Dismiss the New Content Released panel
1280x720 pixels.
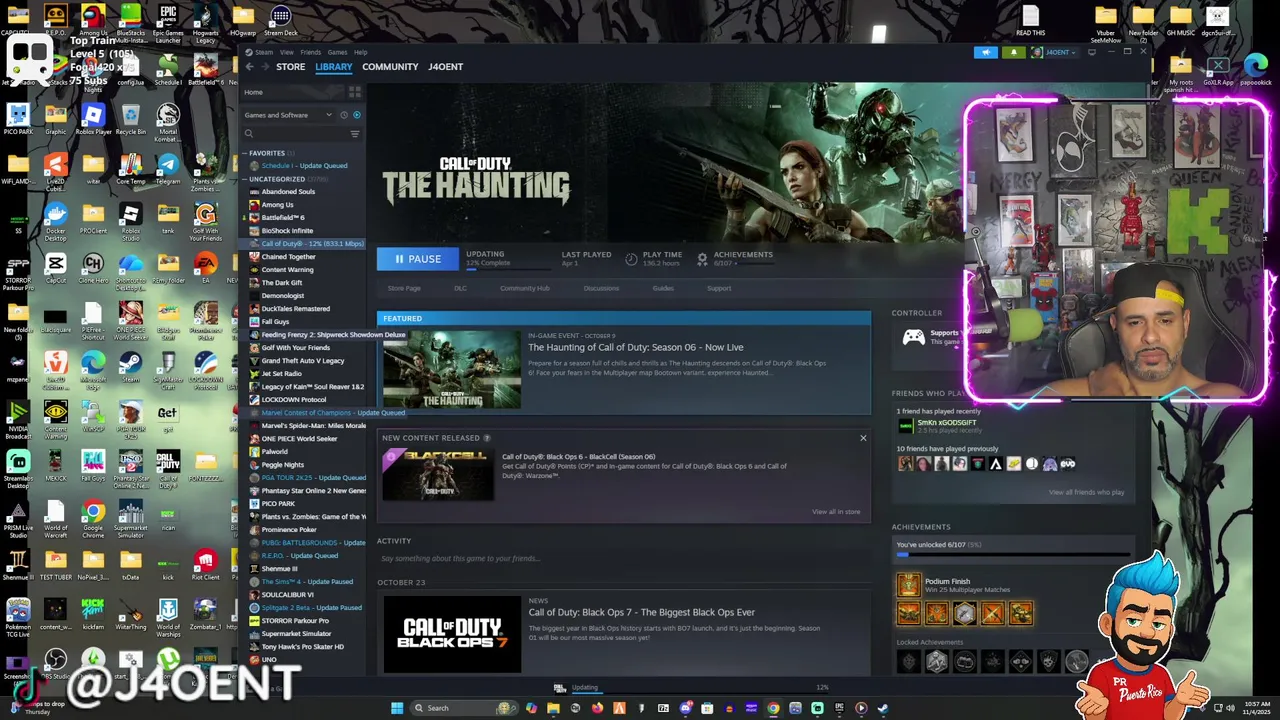coord(863,438)
